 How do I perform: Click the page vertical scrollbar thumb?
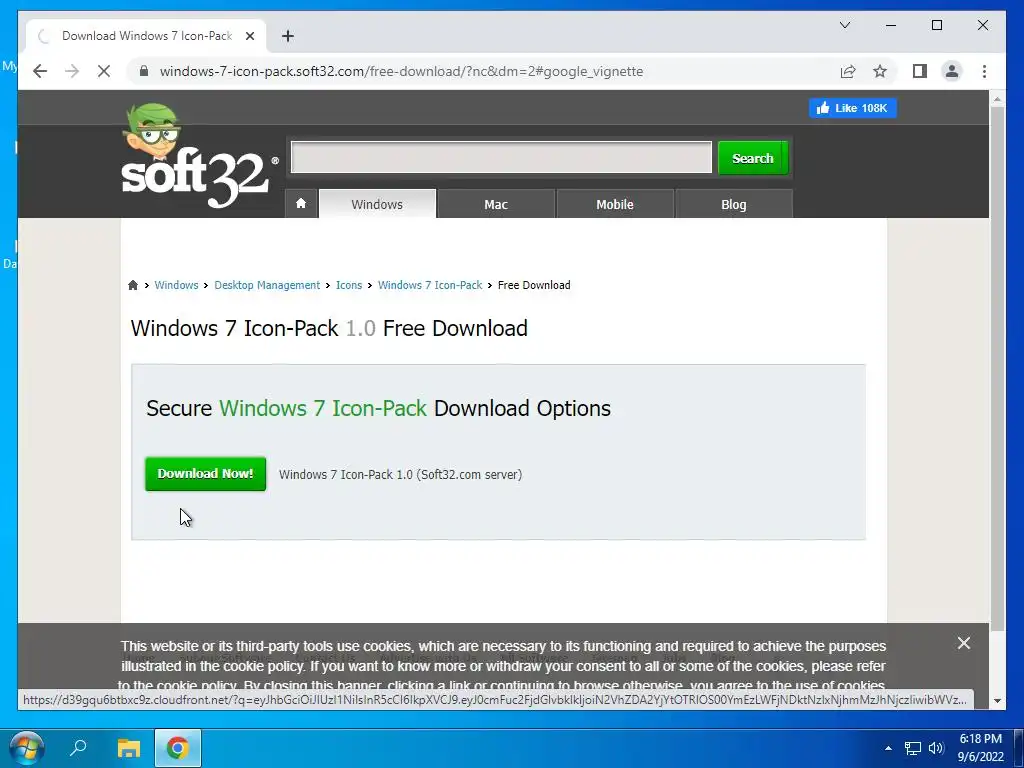pyautogui.click(x=997, y=368)
